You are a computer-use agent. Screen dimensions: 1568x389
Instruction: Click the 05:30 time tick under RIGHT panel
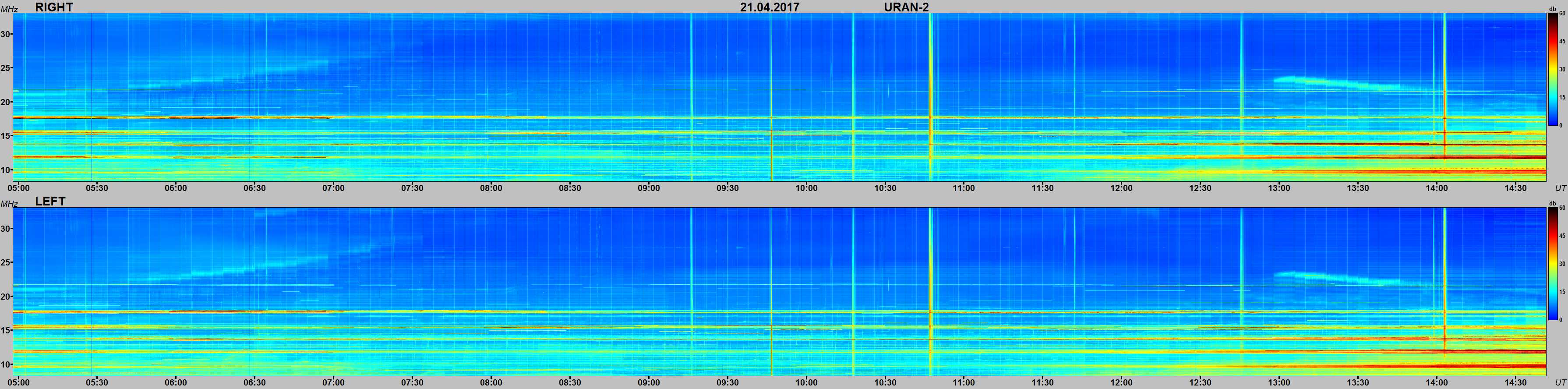[x=97, y=188]
